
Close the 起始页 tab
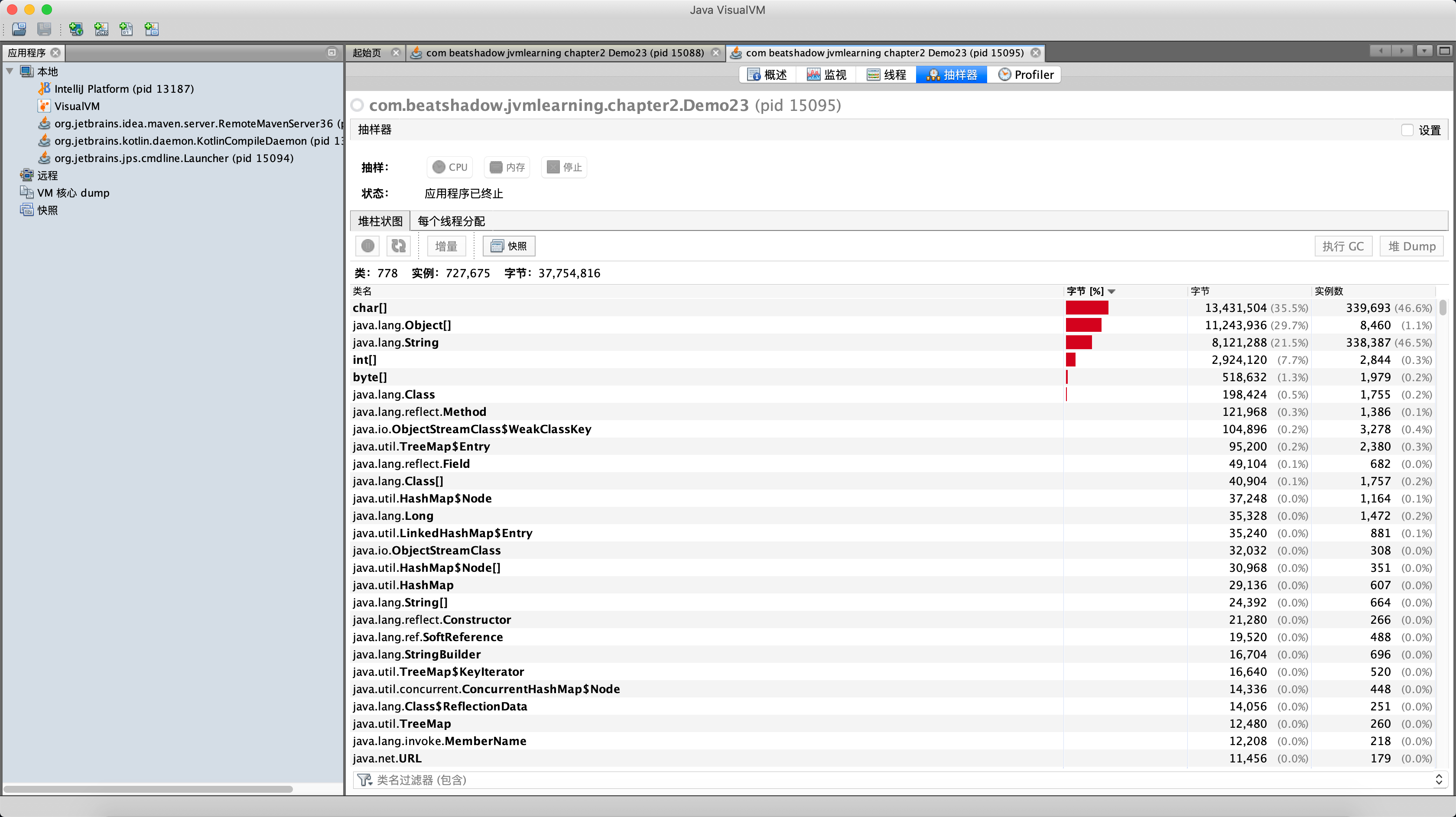coord(396,52)
